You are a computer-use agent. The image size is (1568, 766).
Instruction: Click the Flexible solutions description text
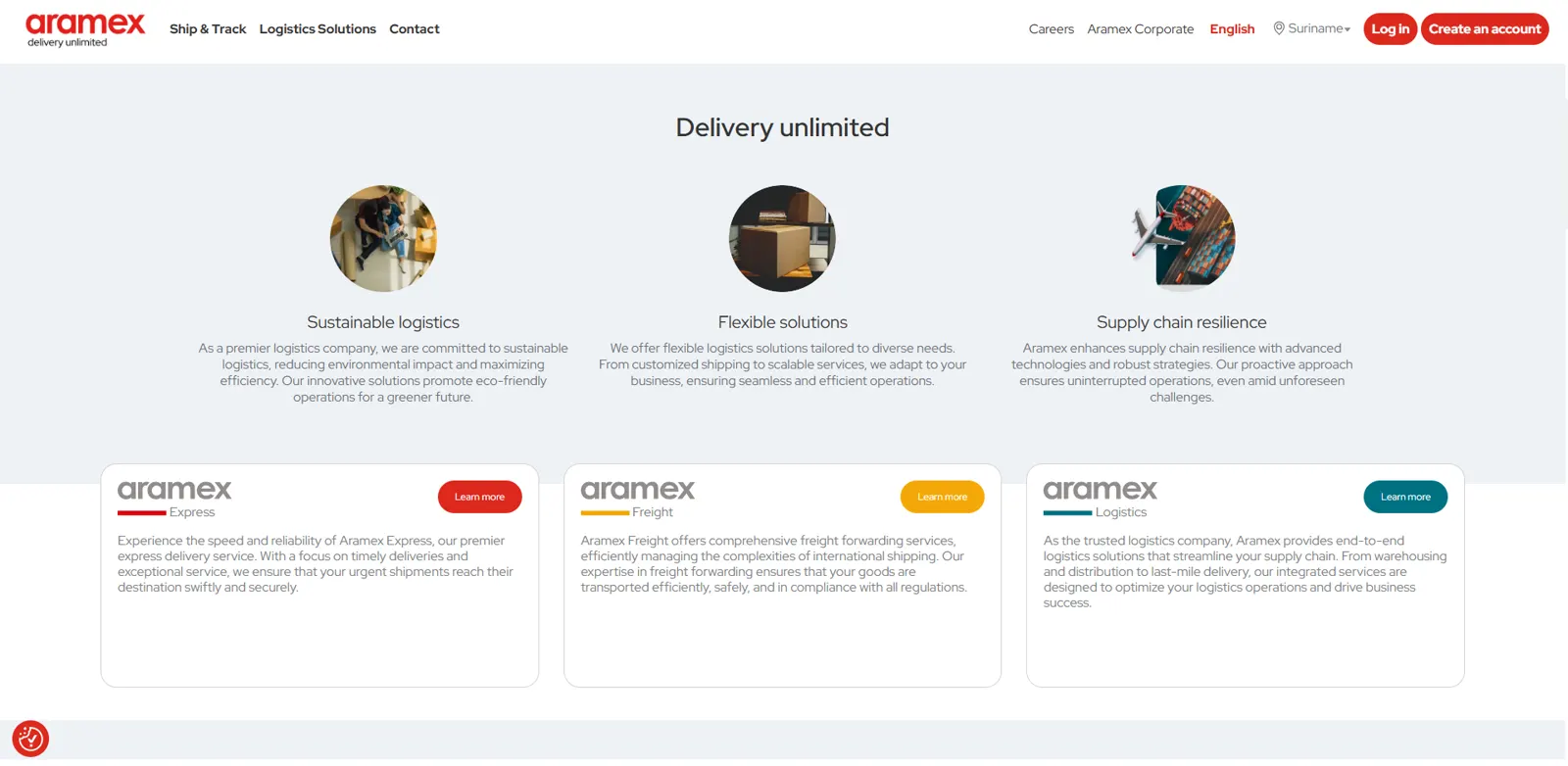click(782, 364)
